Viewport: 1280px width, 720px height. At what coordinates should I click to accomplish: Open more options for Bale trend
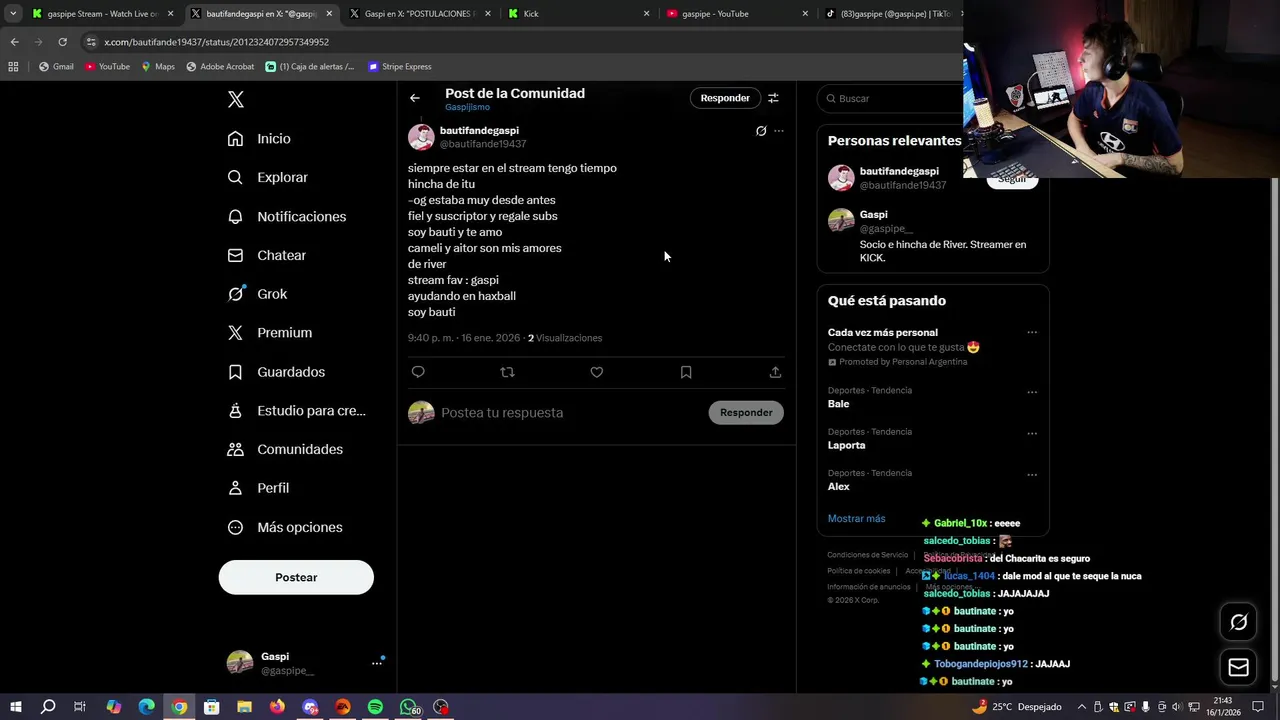1032,392
